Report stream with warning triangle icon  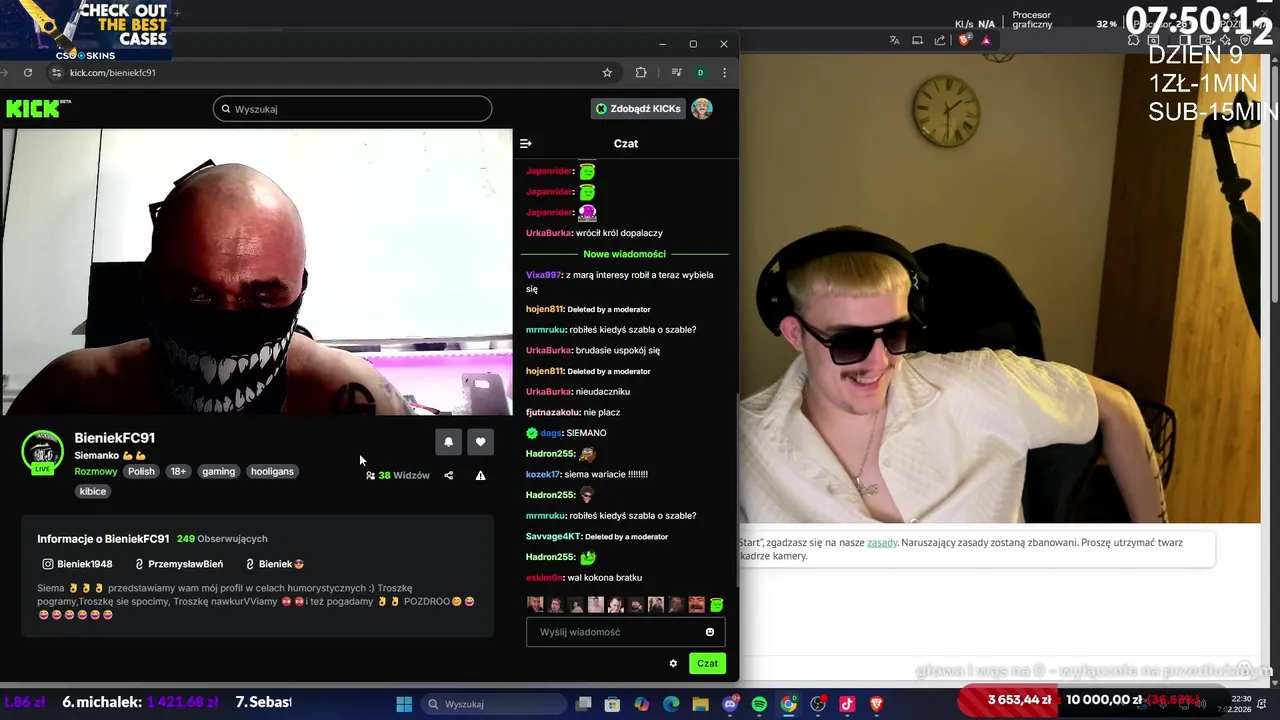click(480, 476)
